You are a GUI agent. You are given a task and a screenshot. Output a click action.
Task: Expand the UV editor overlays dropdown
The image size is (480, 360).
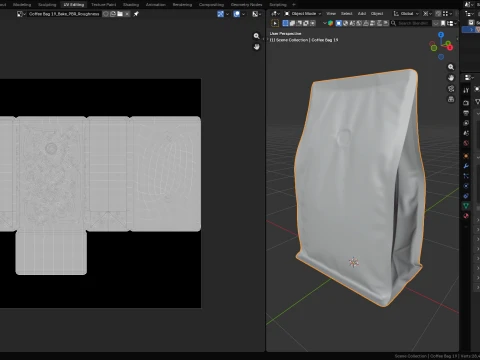pos(243,14)
